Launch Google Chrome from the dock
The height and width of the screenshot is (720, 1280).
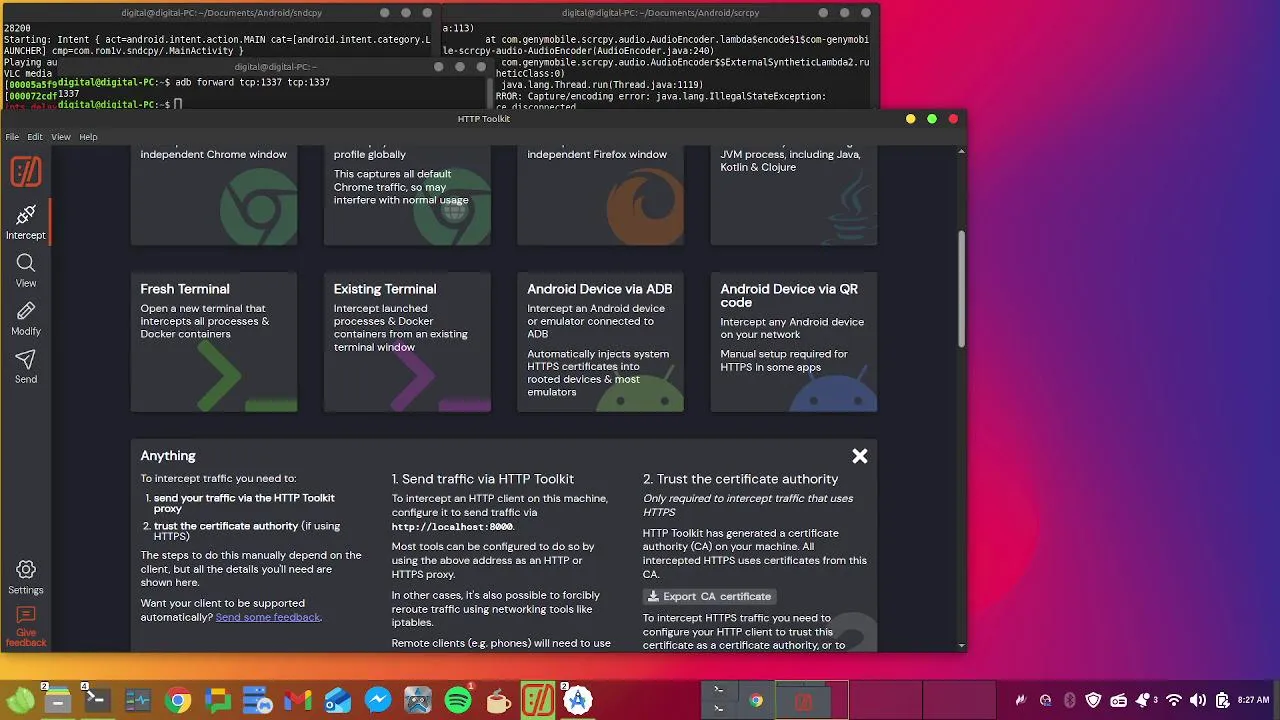click(x=178, y=701)
